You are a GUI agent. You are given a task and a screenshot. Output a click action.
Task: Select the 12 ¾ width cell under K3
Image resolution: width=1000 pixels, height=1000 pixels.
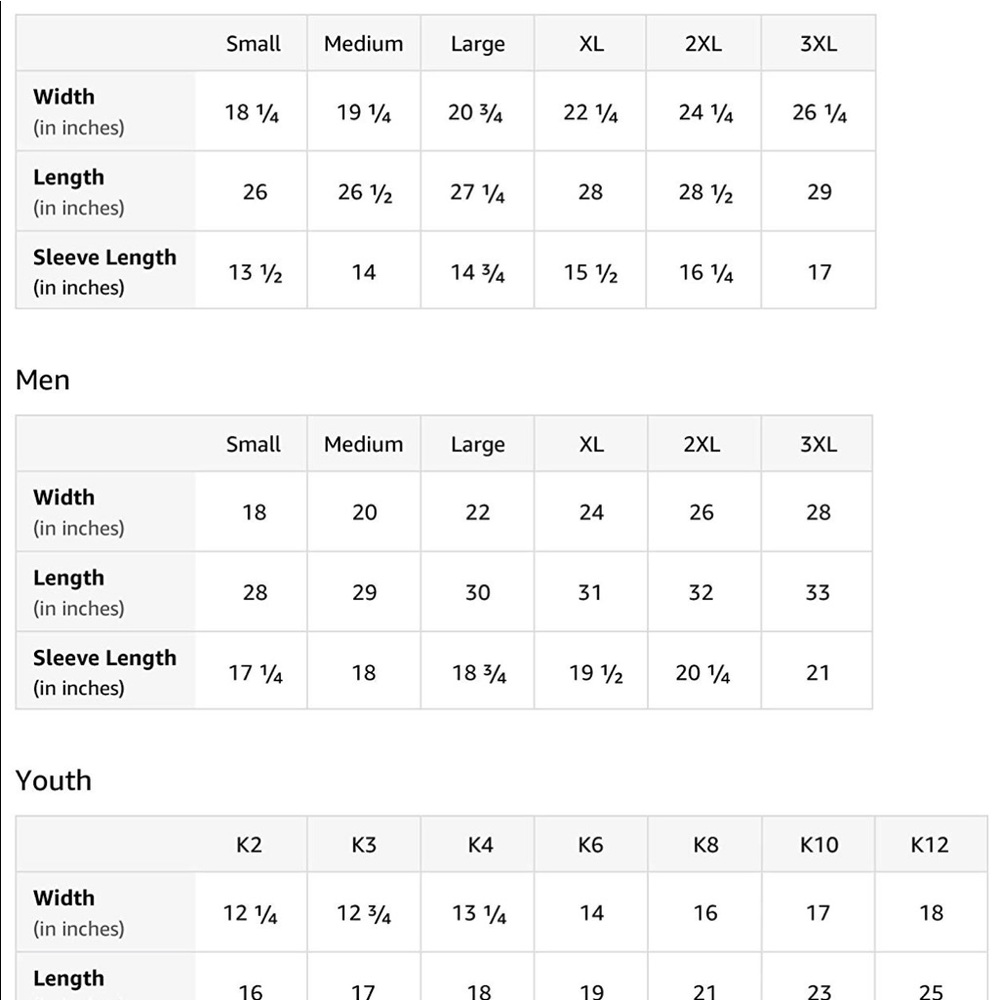[364, 913]
